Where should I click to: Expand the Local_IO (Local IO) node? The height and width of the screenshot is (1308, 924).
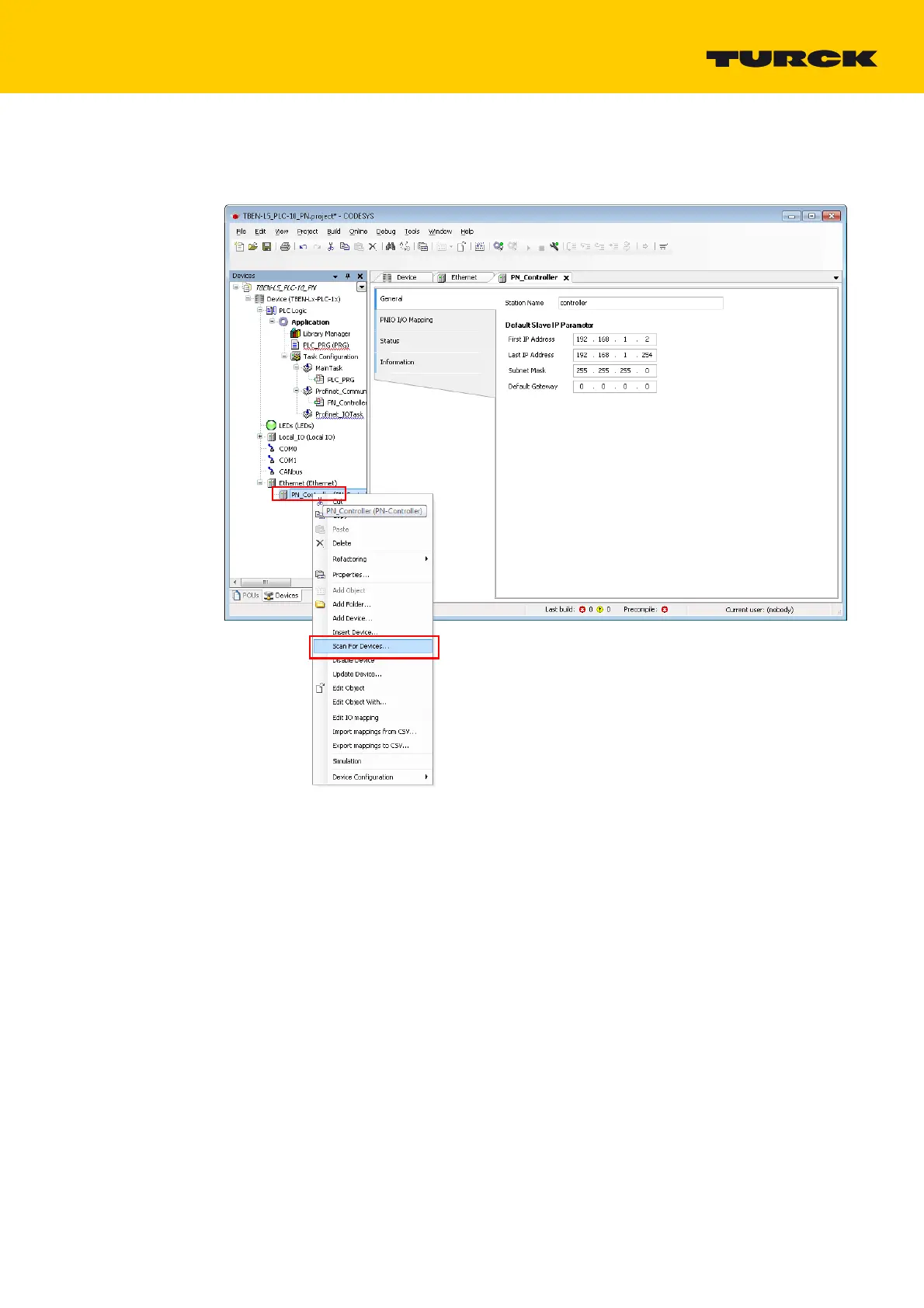point(261,437)
